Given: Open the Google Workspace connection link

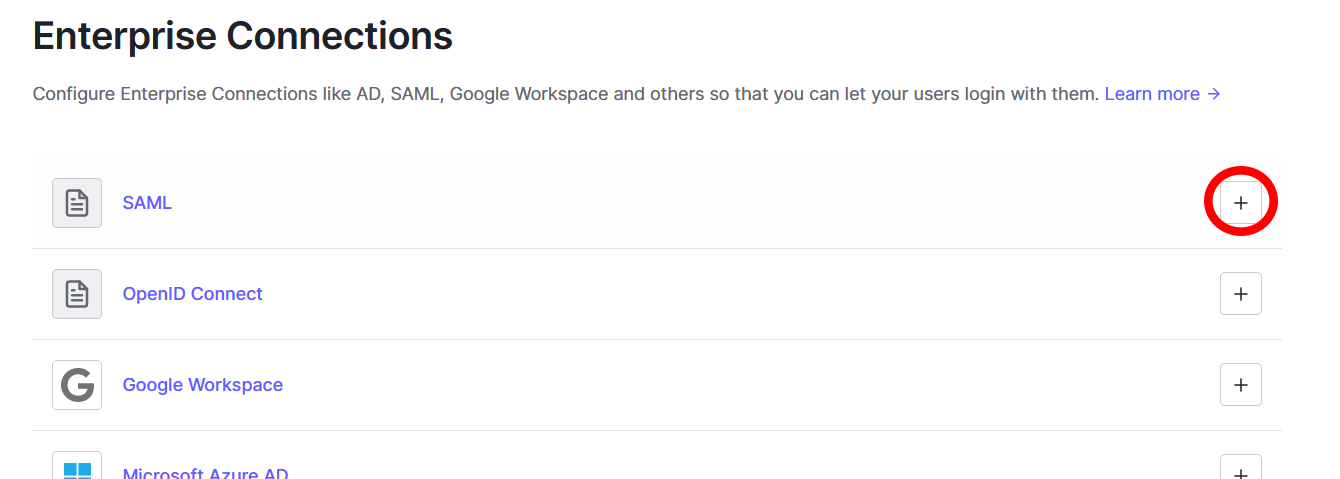Looking at the screenshot, I should coord(203,385).
